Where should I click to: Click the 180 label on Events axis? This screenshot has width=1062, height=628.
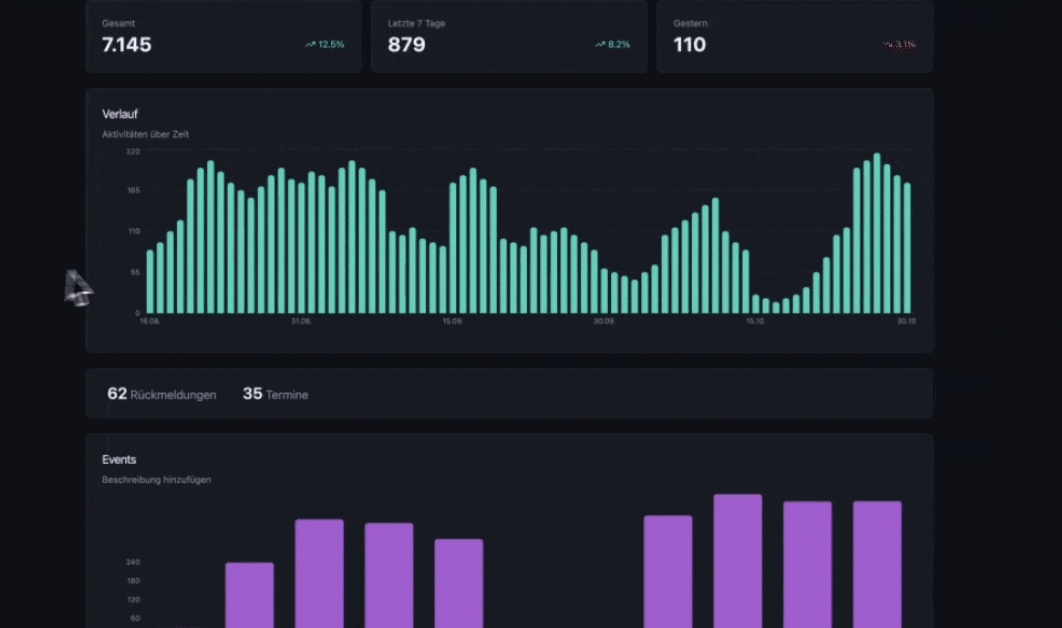(133, 581)
